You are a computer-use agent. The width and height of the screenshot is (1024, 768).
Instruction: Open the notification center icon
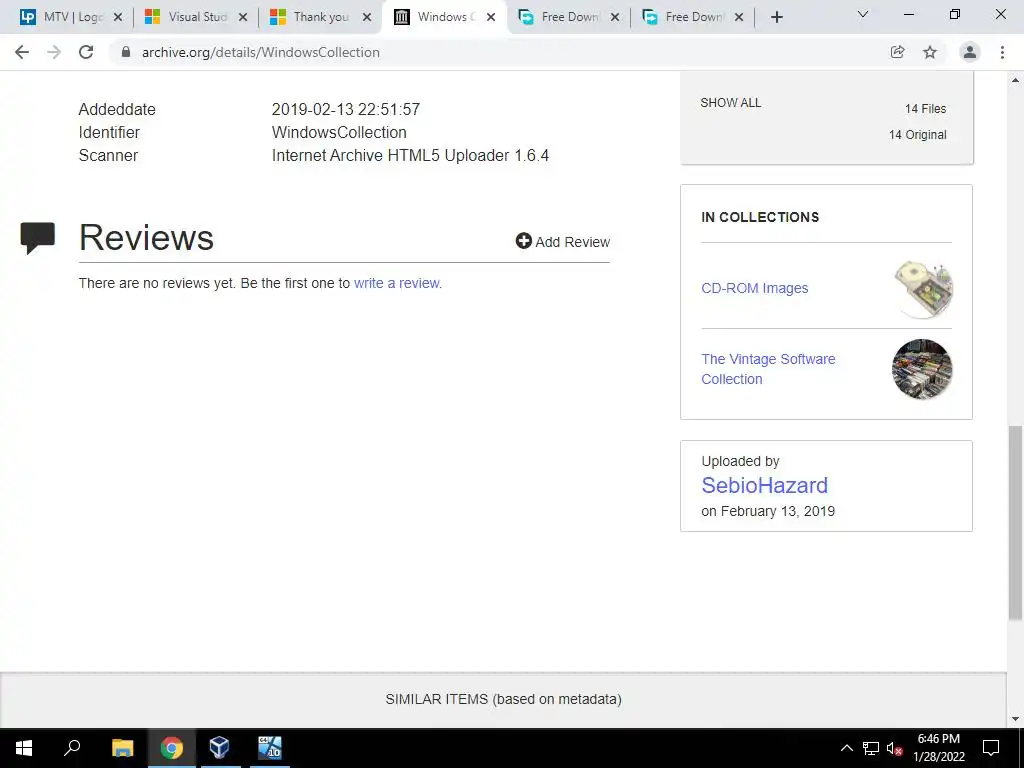pyautogui.click(x=991, y=748)
